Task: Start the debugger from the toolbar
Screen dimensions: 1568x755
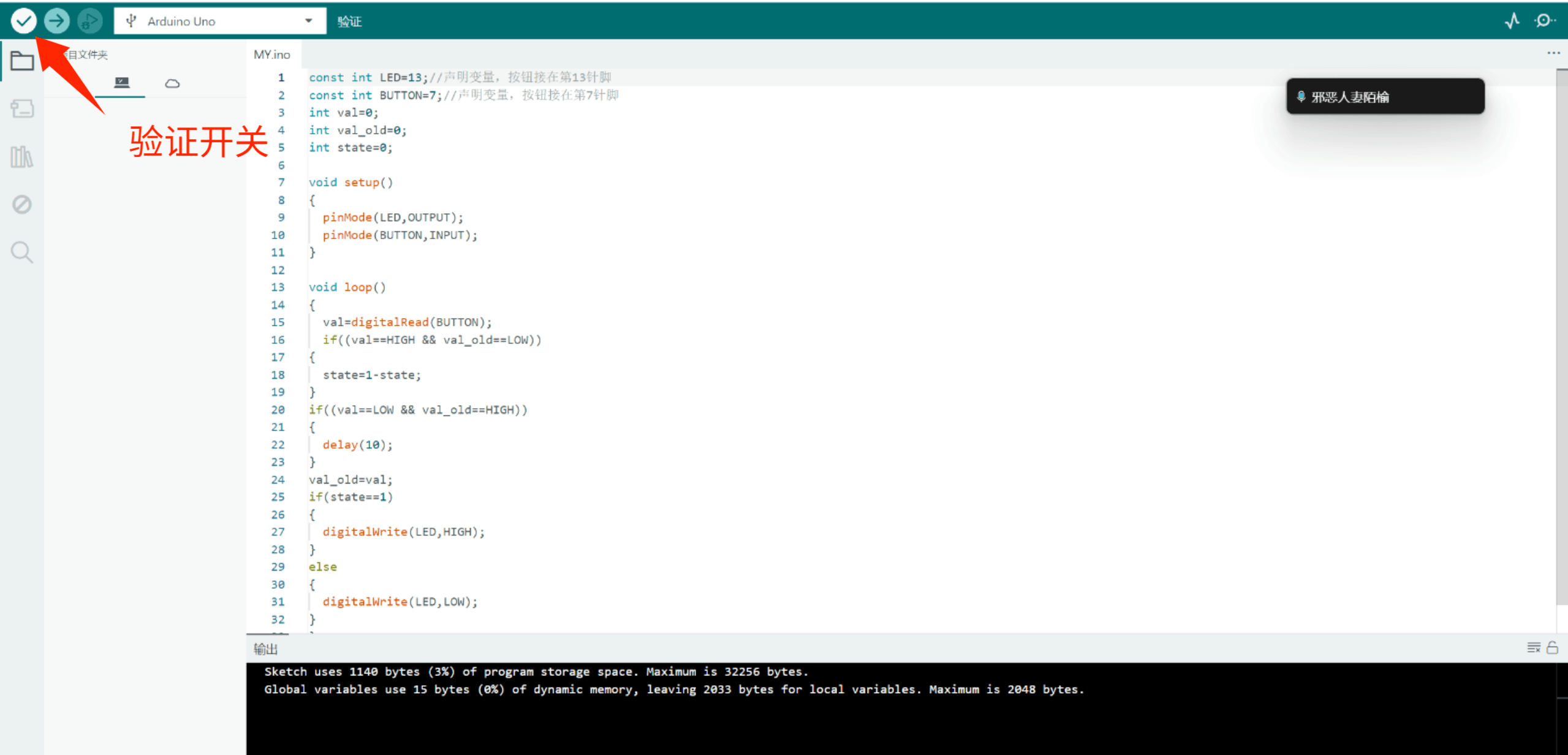Action: pos(89,21)
